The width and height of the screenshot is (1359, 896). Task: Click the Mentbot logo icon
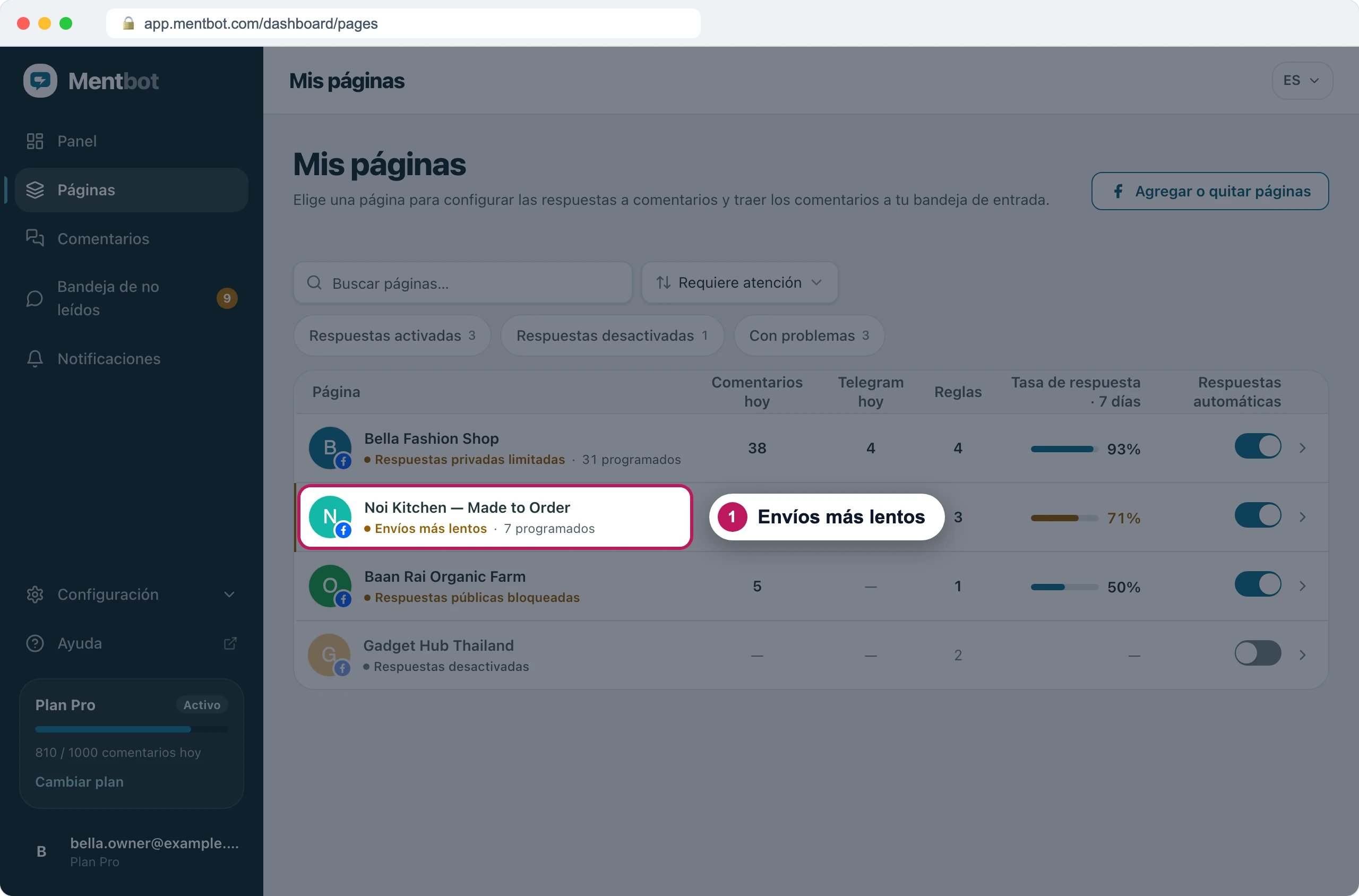tap(40, 81)
